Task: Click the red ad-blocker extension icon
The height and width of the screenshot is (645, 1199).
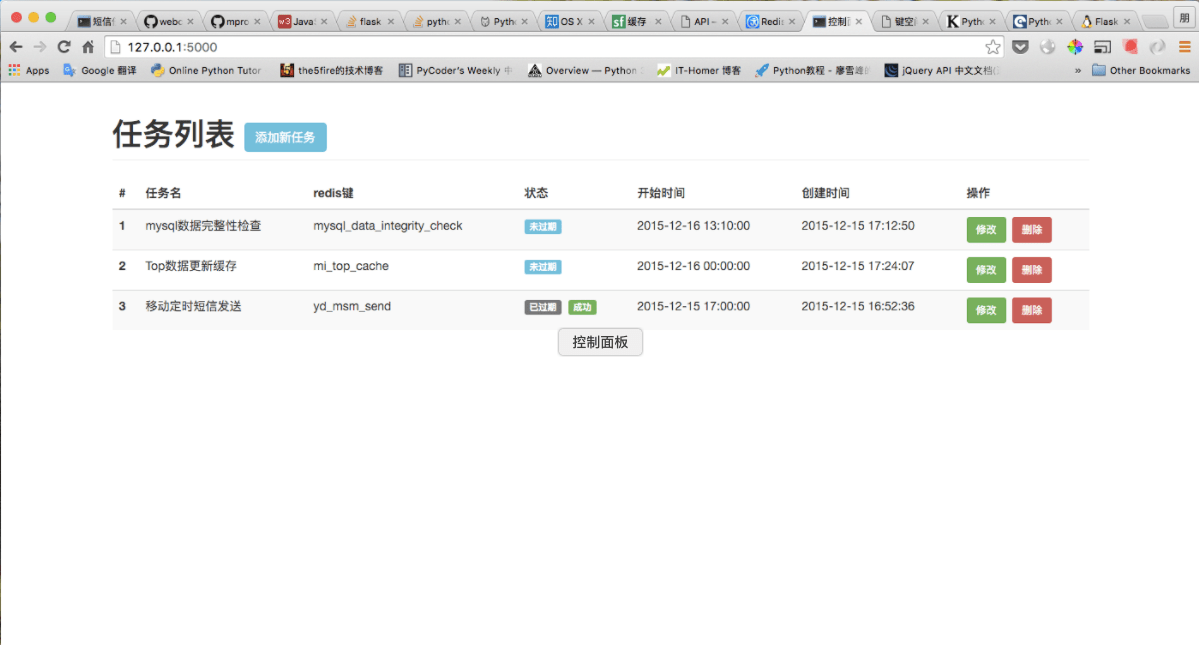Action: pos(1128,46)
